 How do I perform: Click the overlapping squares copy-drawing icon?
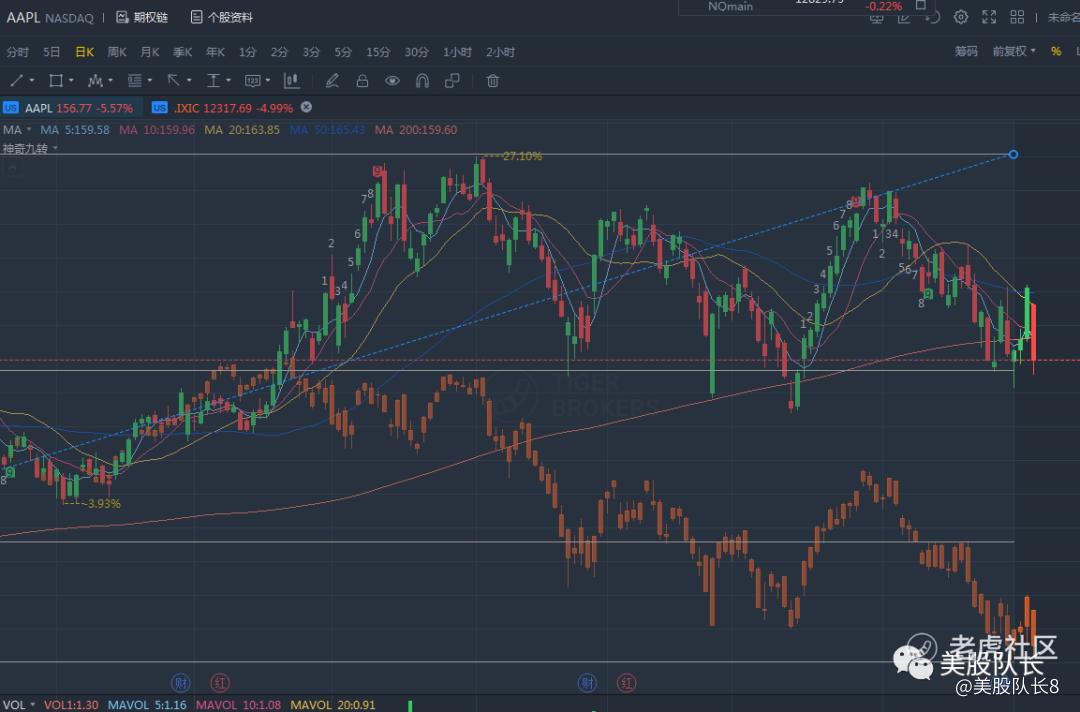[452, 81]
